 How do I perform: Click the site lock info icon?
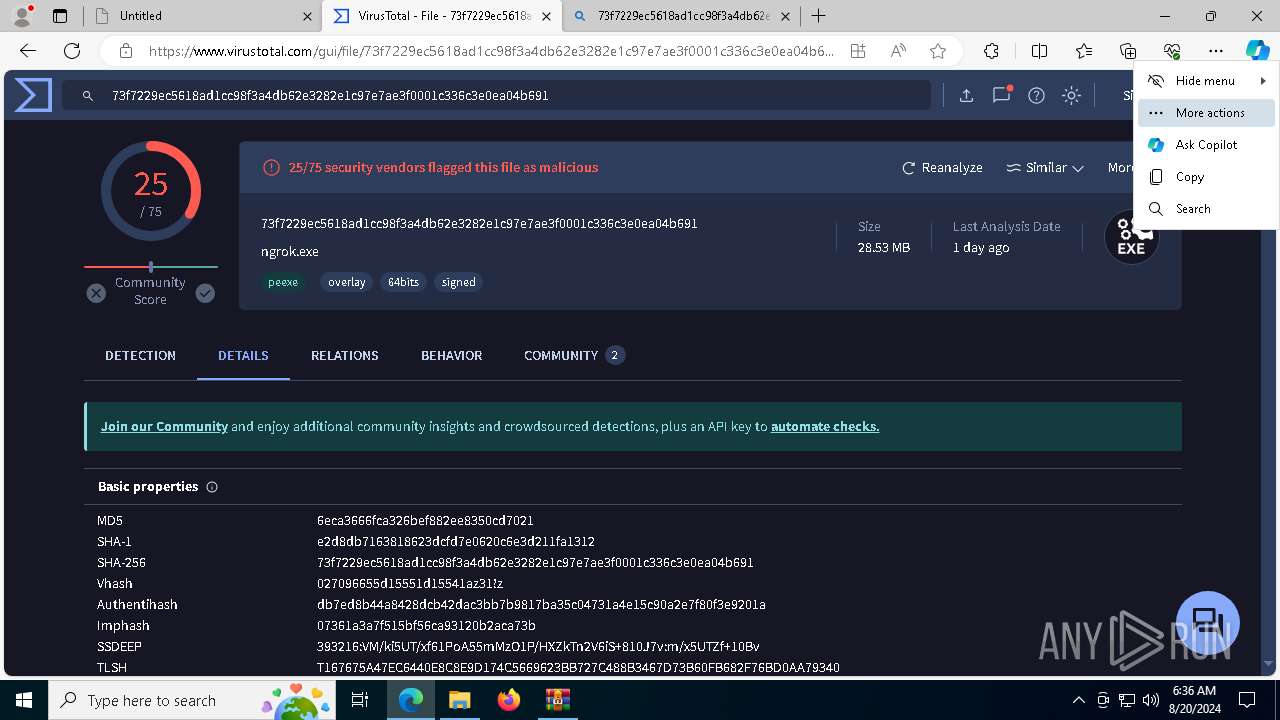pos(125,51)
